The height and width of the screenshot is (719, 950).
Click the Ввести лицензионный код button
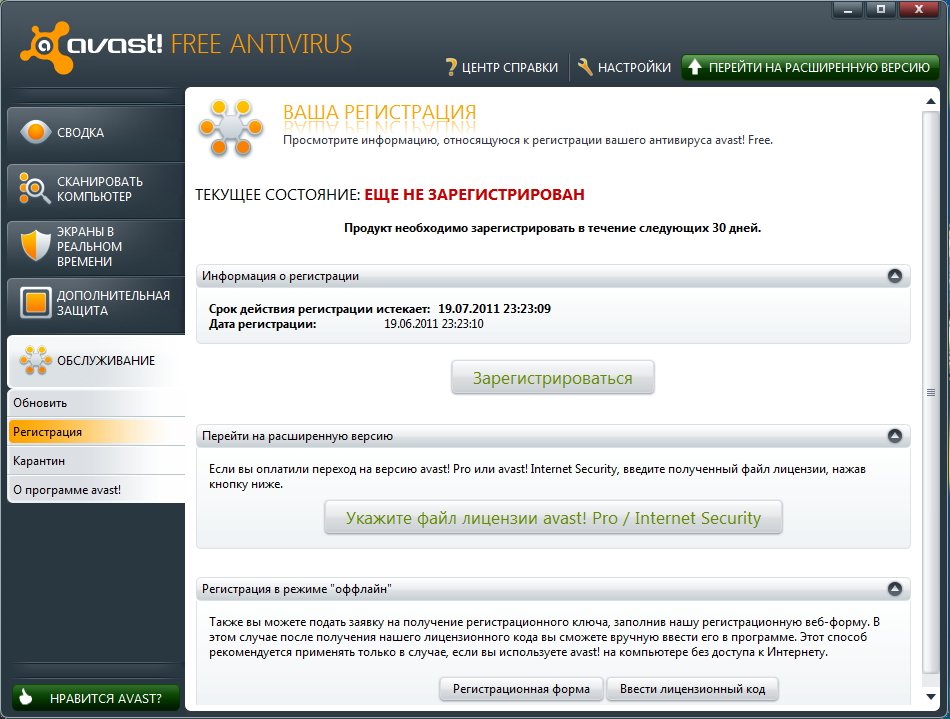coord(693,689)
